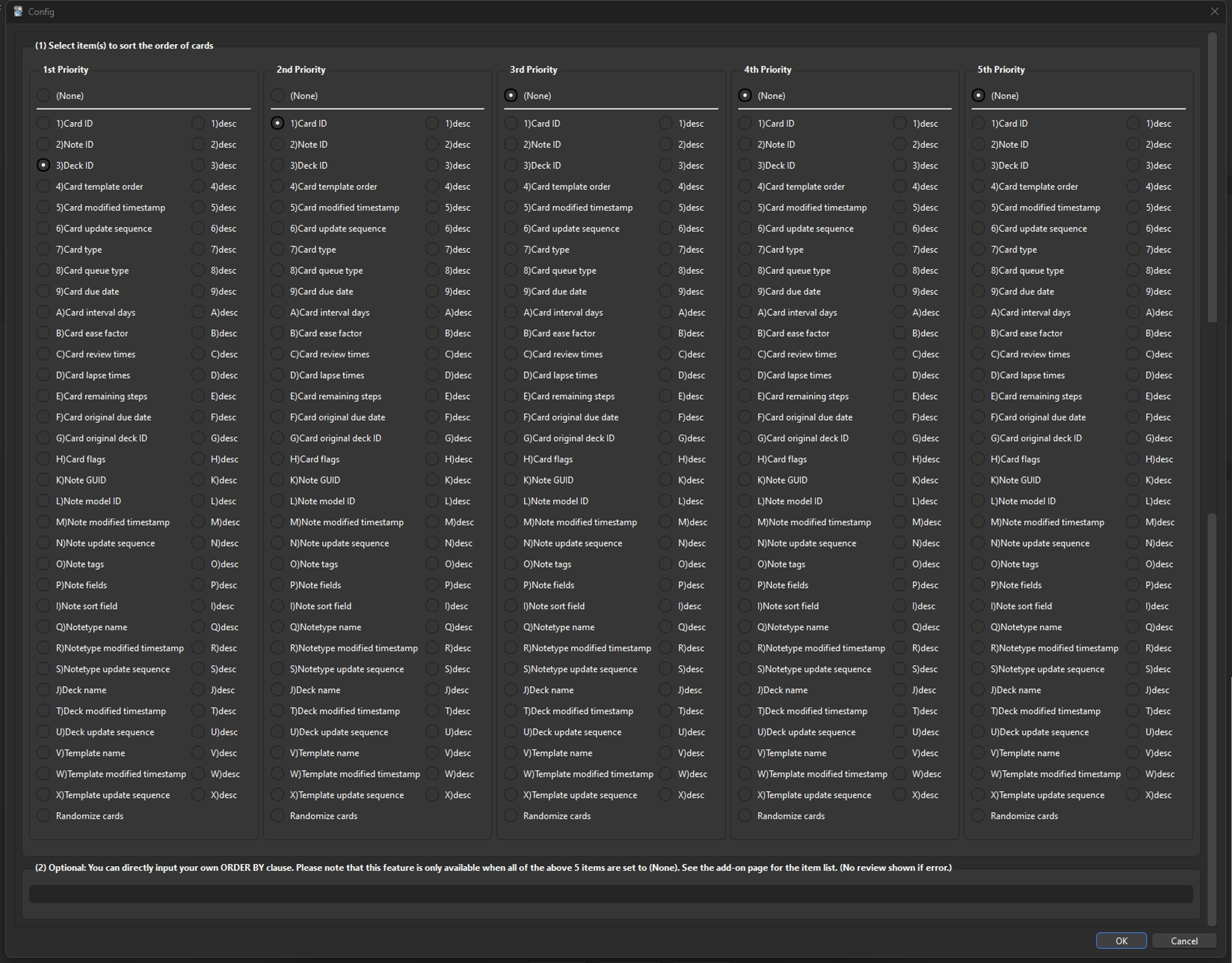Screen dimensions: 1232x963
Task: Set 2nd Priority to None
Action: pyautogui.click(x=278, y=96)
